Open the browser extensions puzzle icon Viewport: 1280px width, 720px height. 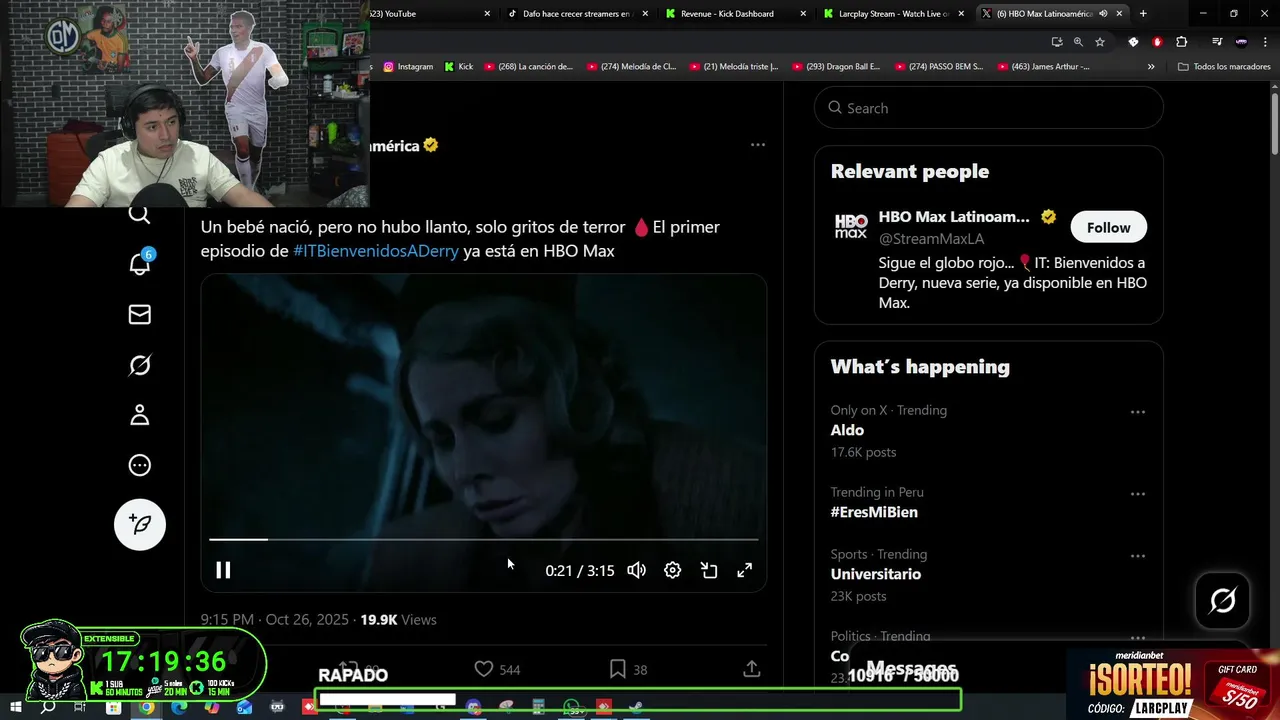coord(1181,42)
